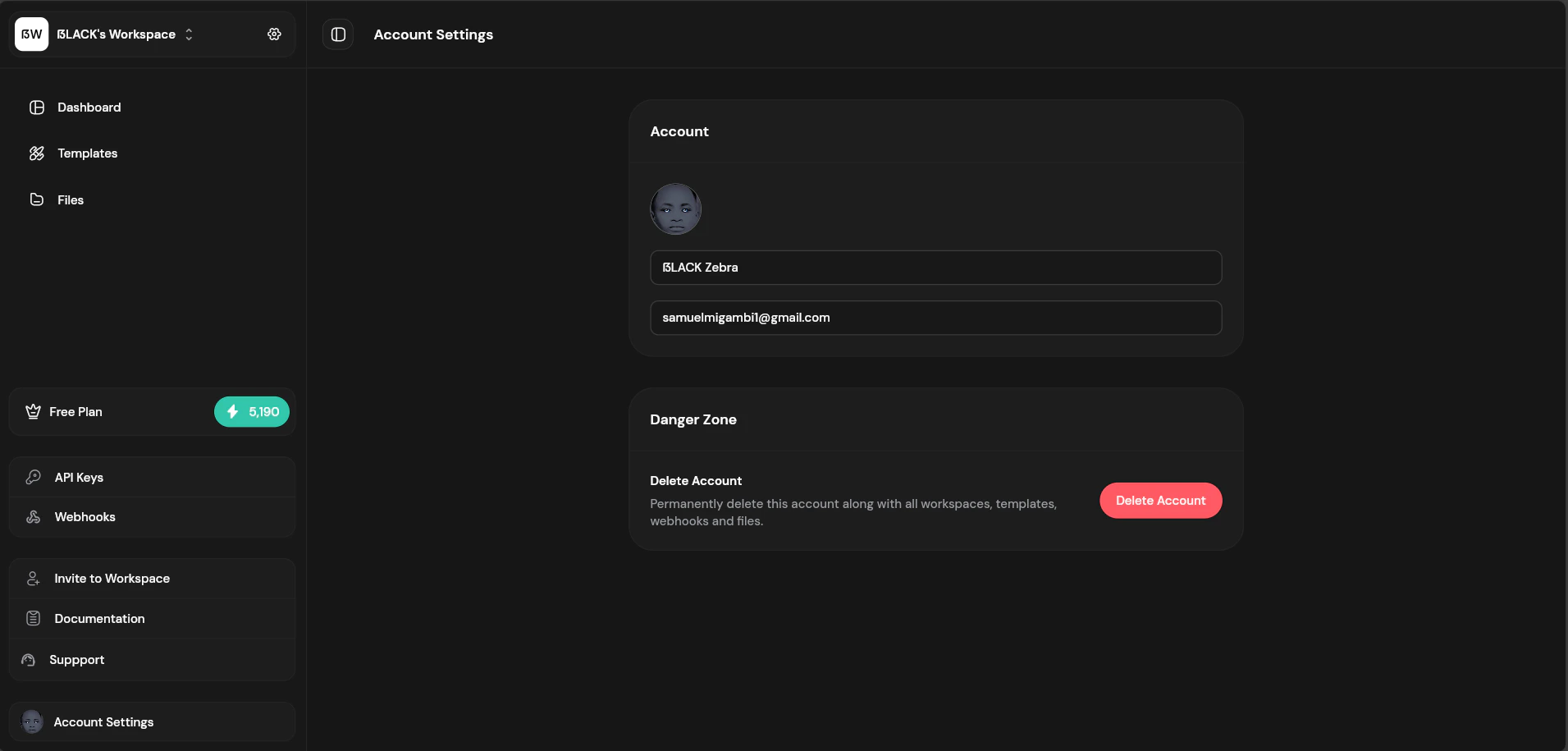Click the Templates icon

tap(37, 153)
